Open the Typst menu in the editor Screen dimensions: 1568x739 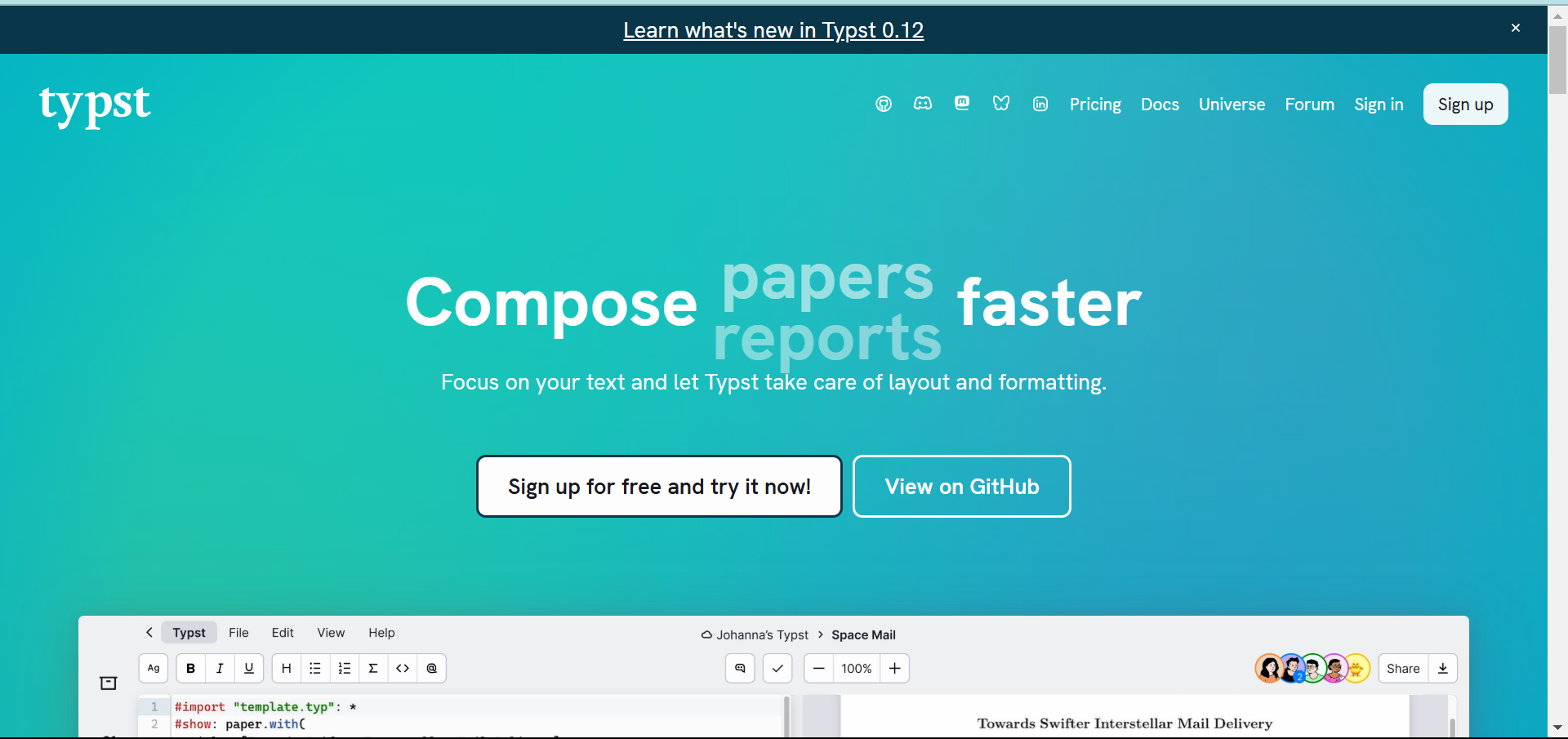pos(189,633)
